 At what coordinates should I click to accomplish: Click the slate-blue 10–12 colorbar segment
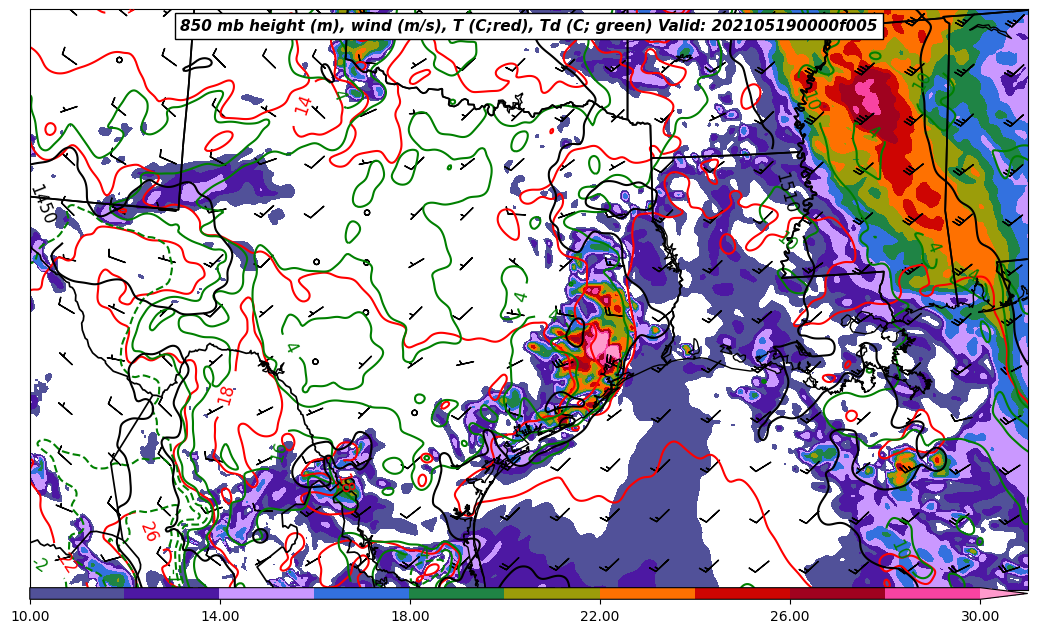click(x=77, y=593)
